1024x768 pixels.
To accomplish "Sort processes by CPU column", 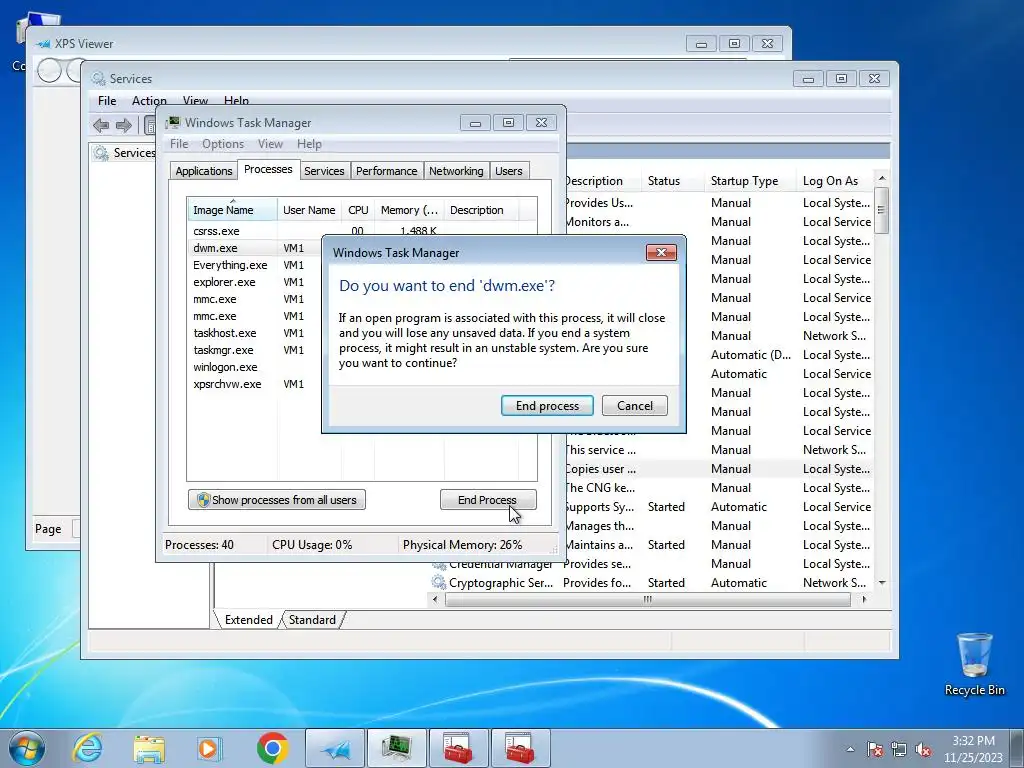I will [358, 210].
